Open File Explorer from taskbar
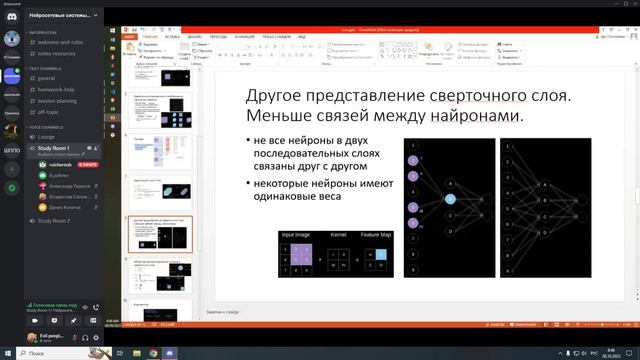 click(137, 353)
